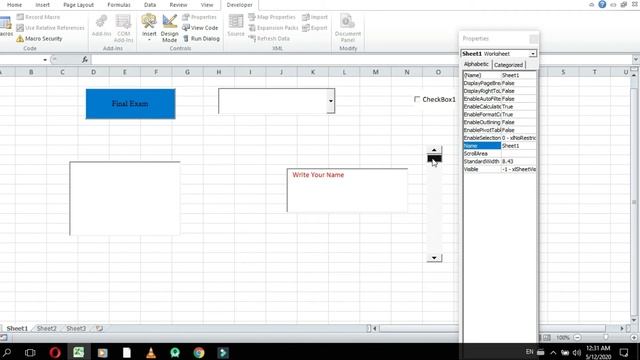Select the EnableOutlining property

[x=500, y=122]
